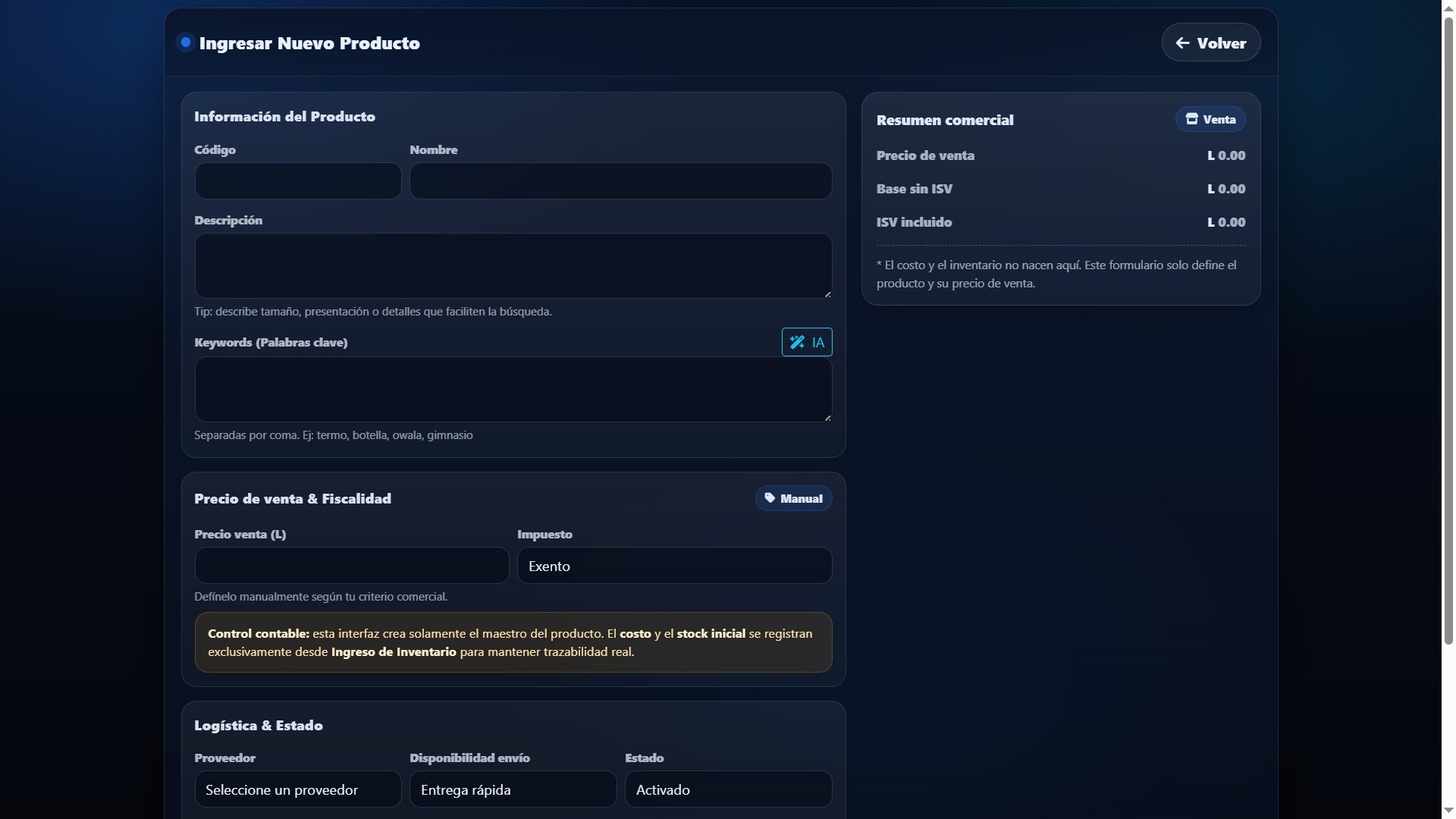1456x819 pixels.
Task: Click the tag icon on the Manual badge
Action: 771,498
